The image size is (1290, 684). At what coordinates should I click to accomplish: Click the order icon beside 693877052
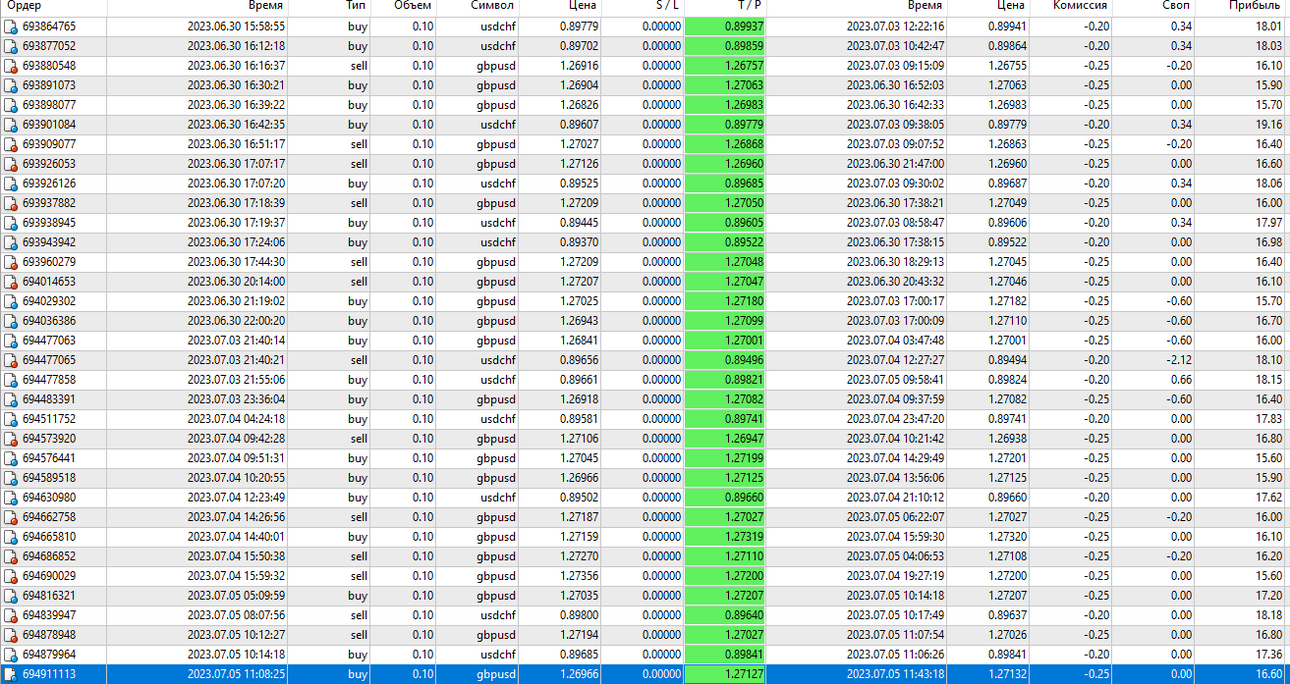pos(11,46)
